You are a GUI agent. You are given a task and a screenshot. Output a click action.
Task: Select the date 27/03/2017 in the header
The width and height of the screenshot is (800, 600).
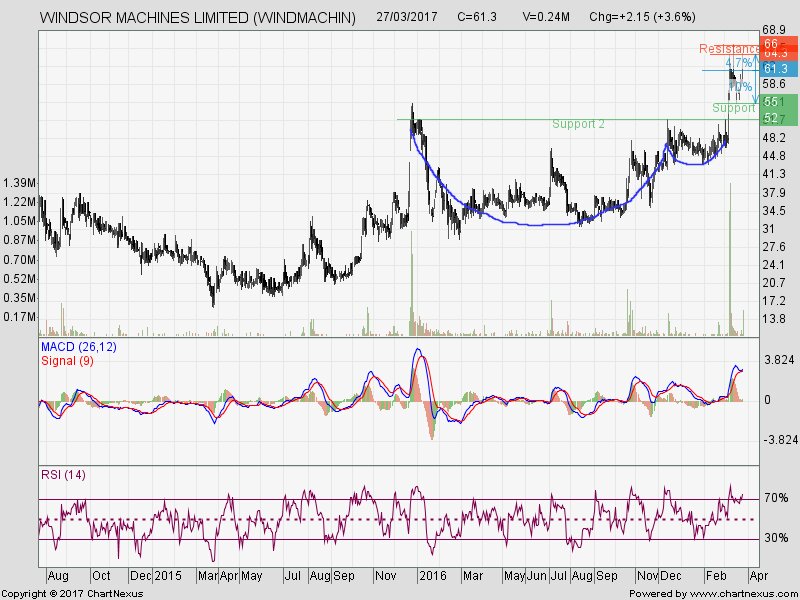407,17
